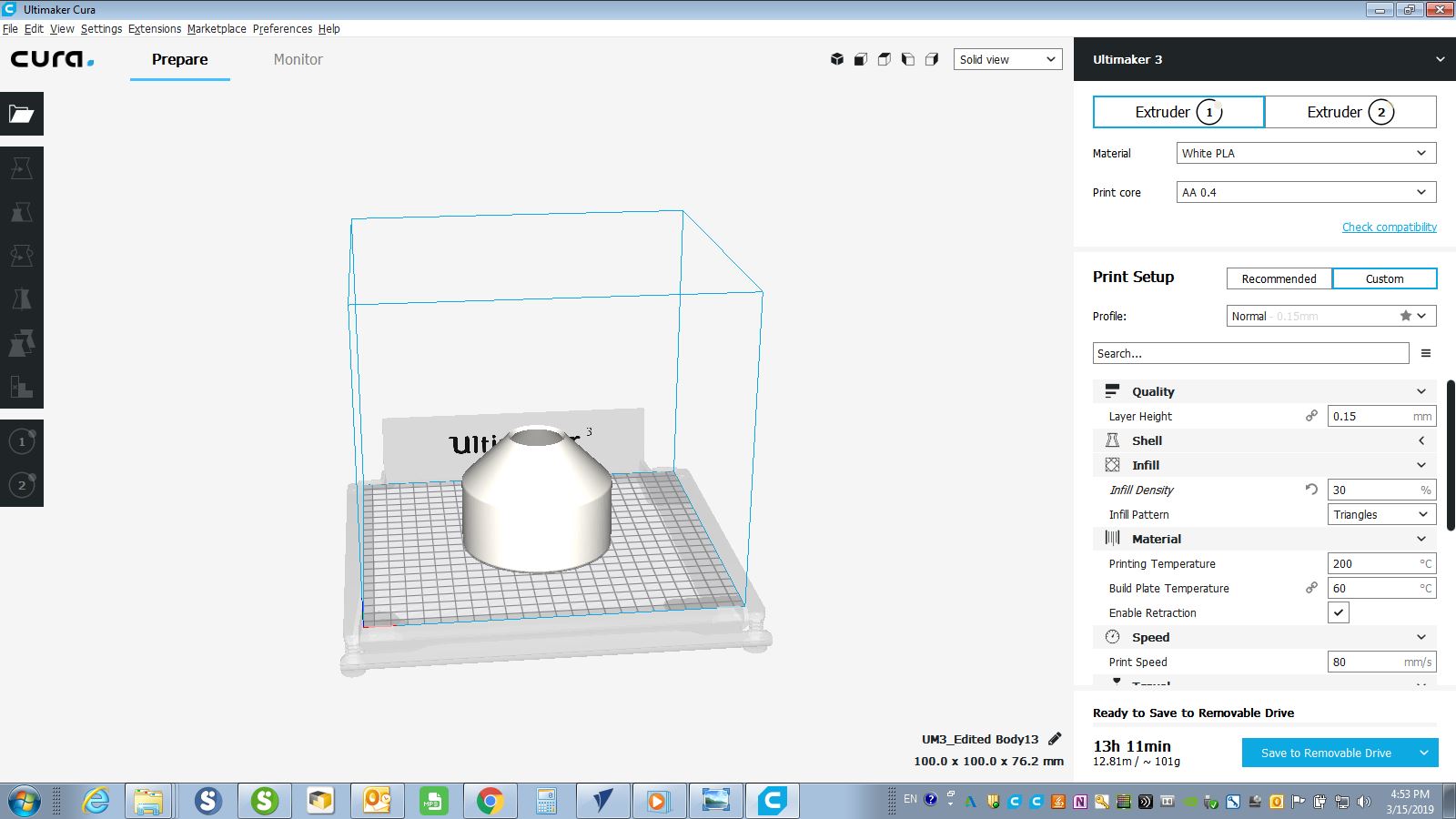Viewport: 1456px width, 819px height.
Task: Switch camera to front view icon
Action: pyautogui.click(x=861, y=59)
